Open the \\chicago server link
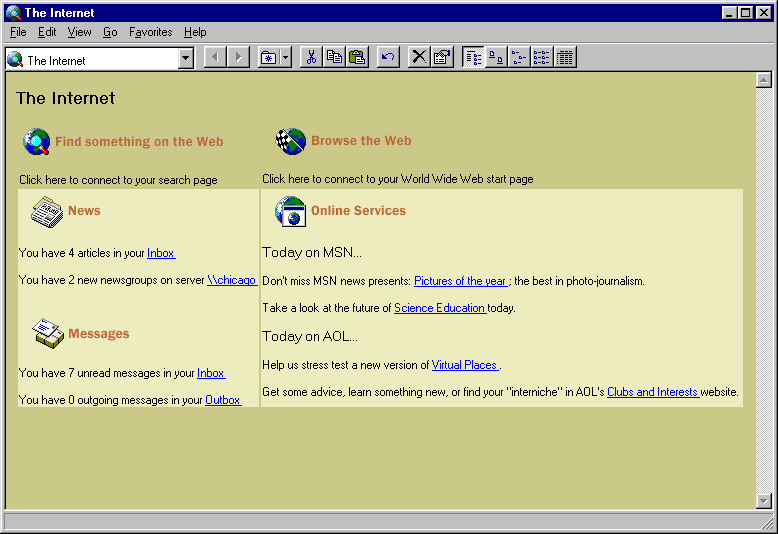 [x=232, y=280]
